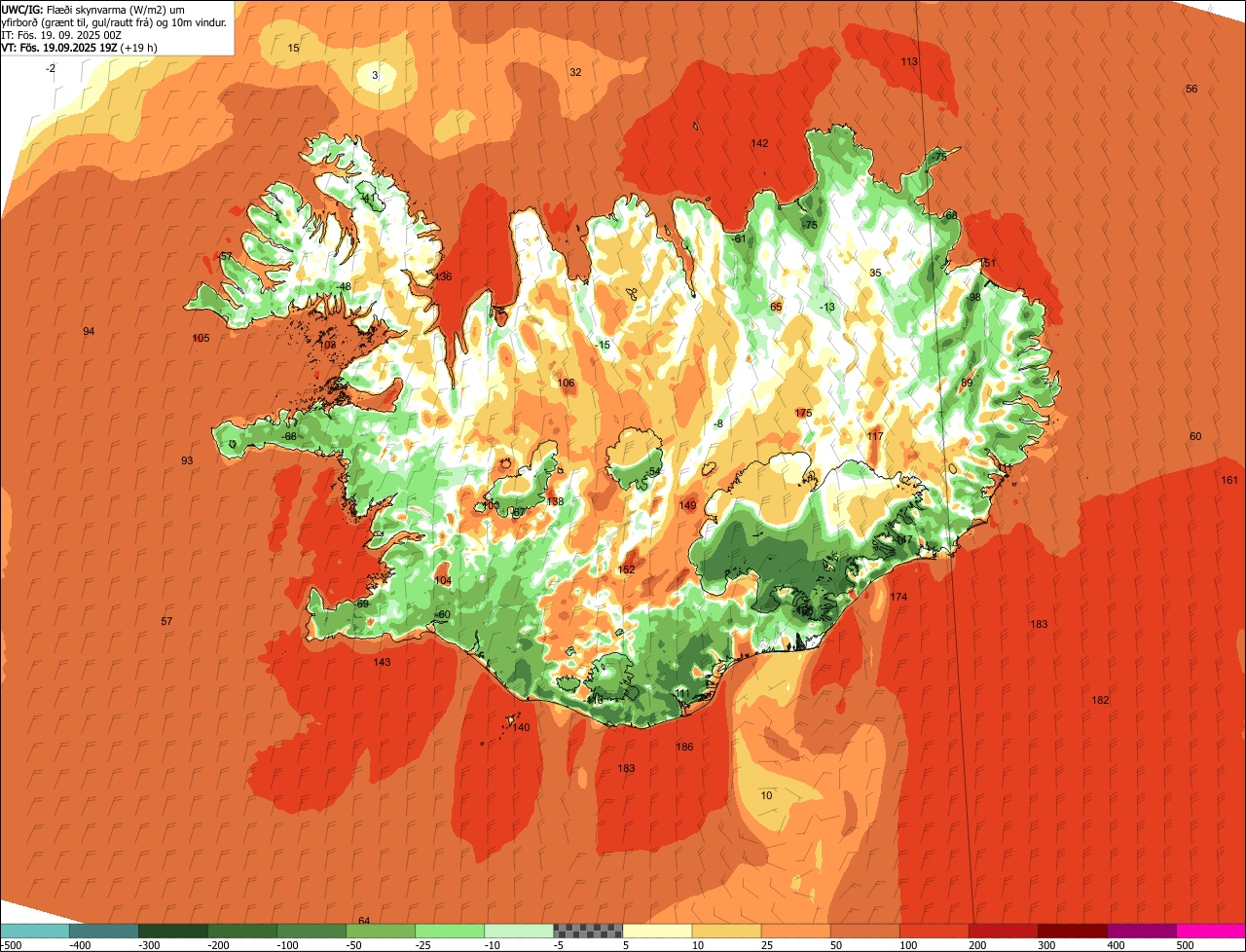This screenshot has width=1246, height=952.
Task: Click the map value 152
Action: pyautogui.click(x=626, y=570)
